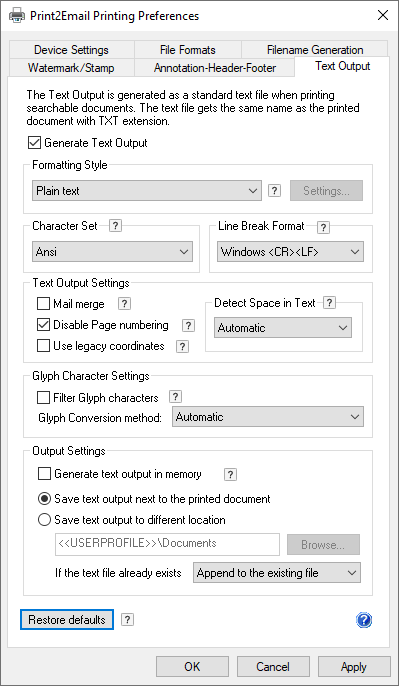Click the Mail merge help icon
Viewport: 399px width, 686px height.
125,303
